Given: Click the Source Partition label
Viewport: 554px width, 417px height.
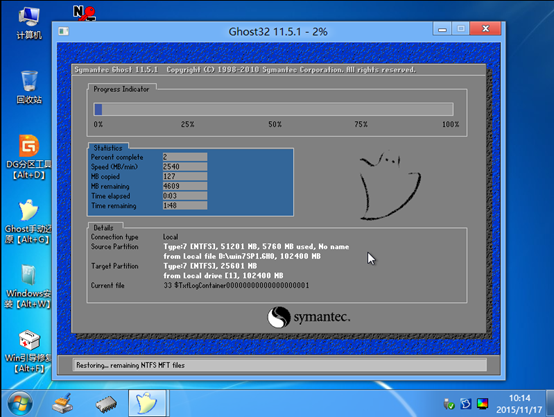Looking at the screenshot, I should coord(114,246).
